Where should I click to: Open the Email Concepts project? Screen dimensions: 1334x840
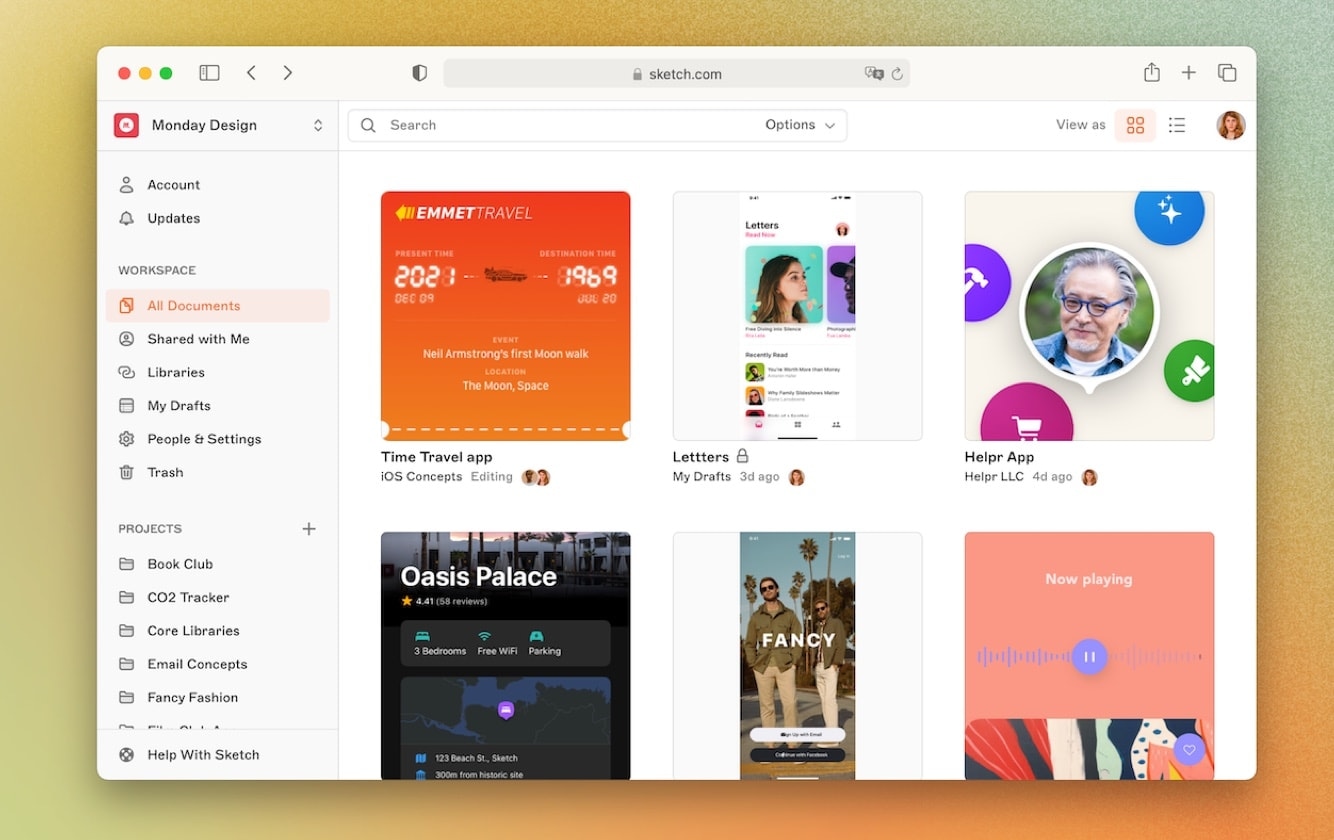coord(217,664)
